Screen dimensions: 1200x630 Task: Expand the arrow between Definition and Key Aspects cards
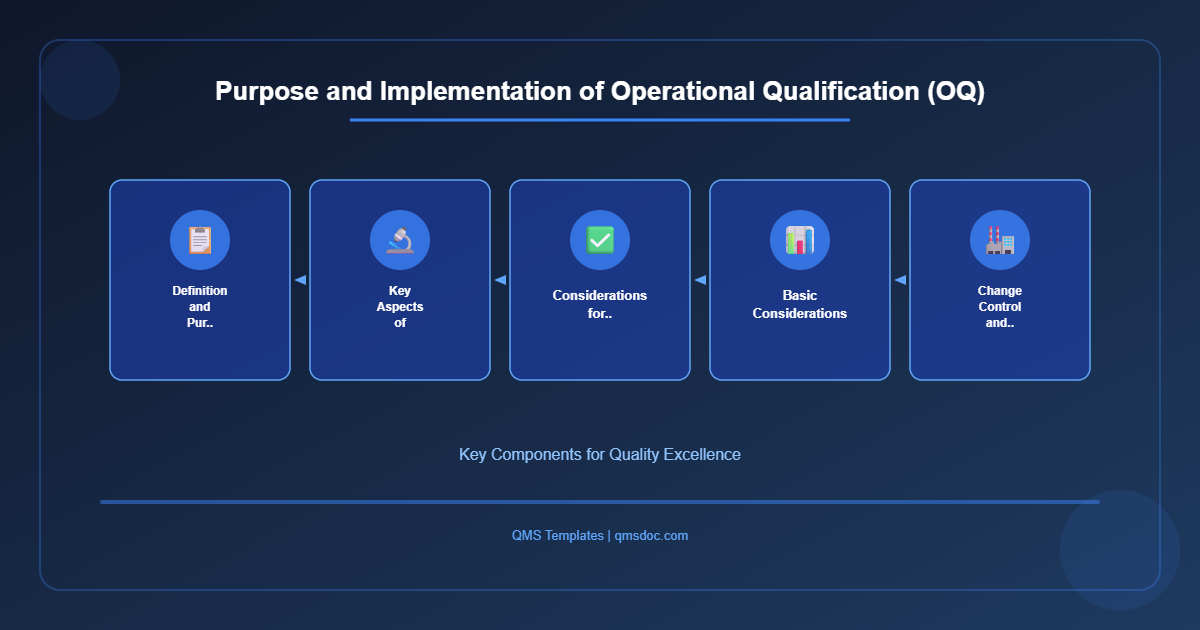pyautogui.click(x=300, y=280)
